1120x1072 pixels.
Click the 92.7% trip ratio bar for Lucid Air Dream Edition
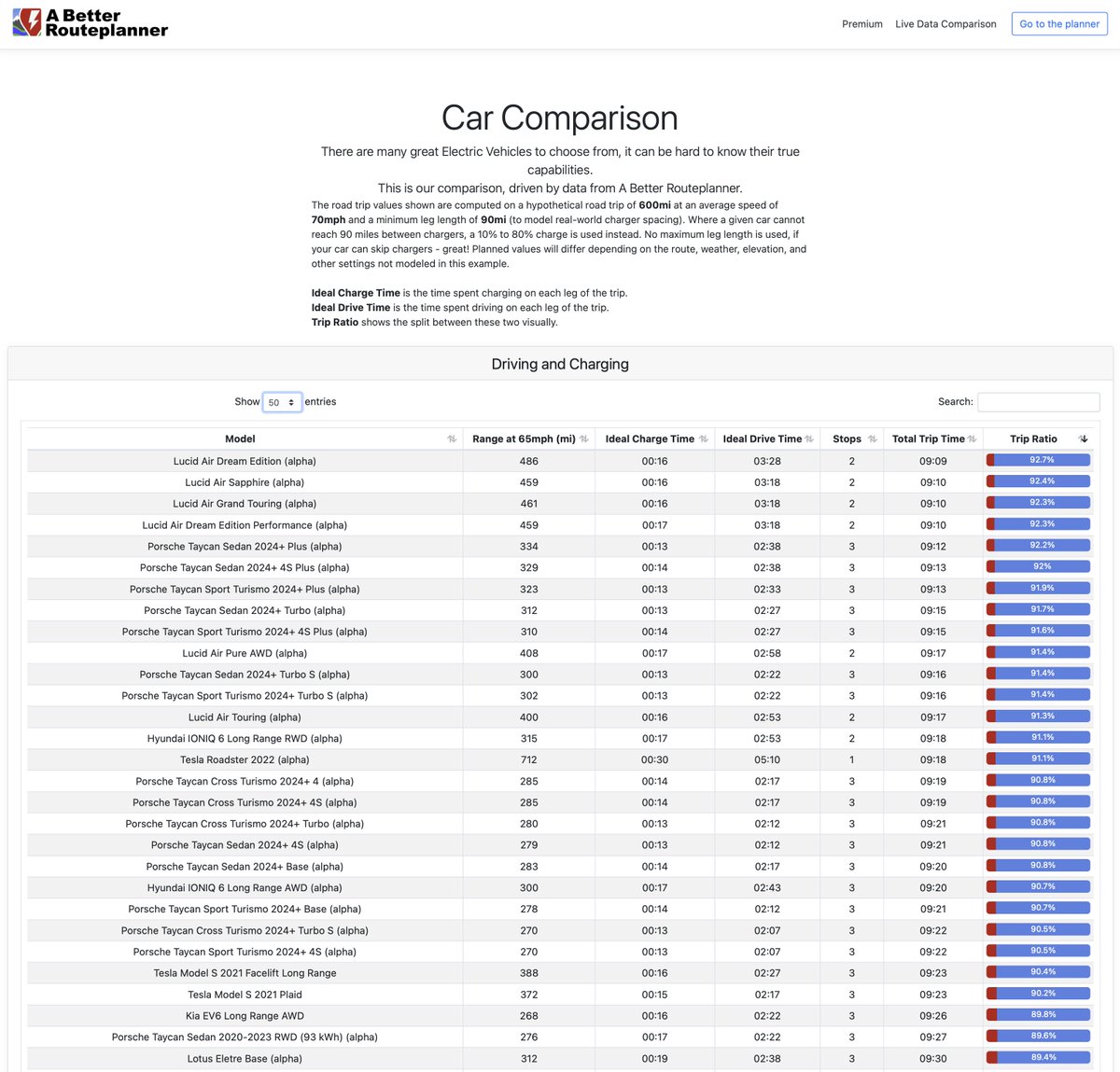[x=1039, y=460]
